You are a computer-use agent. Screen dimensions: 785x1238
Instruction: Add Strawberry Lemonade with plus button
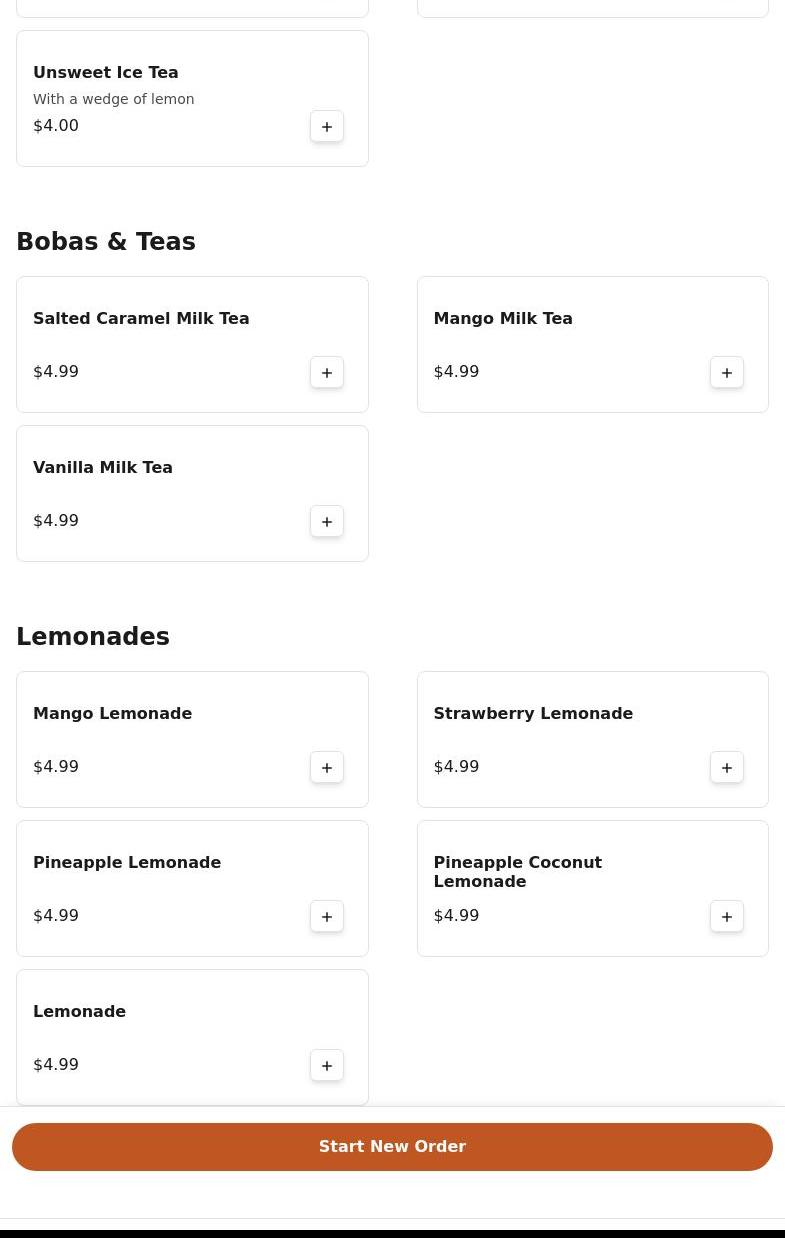727,767
